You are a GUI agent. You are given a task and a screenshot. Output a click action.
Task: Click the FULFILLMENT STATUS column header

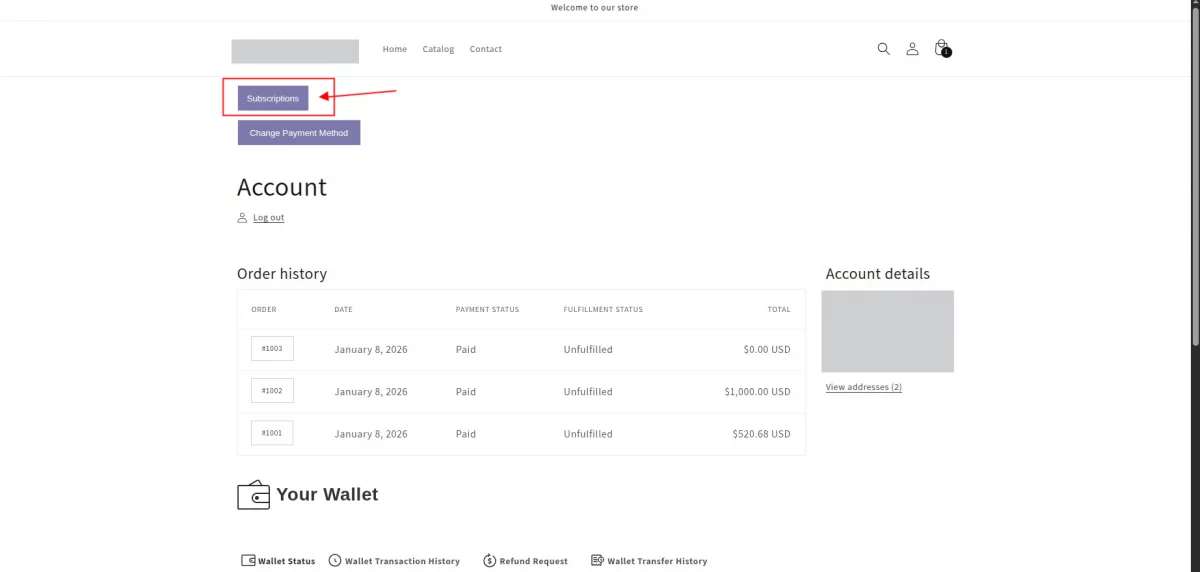tap(603, 310)
